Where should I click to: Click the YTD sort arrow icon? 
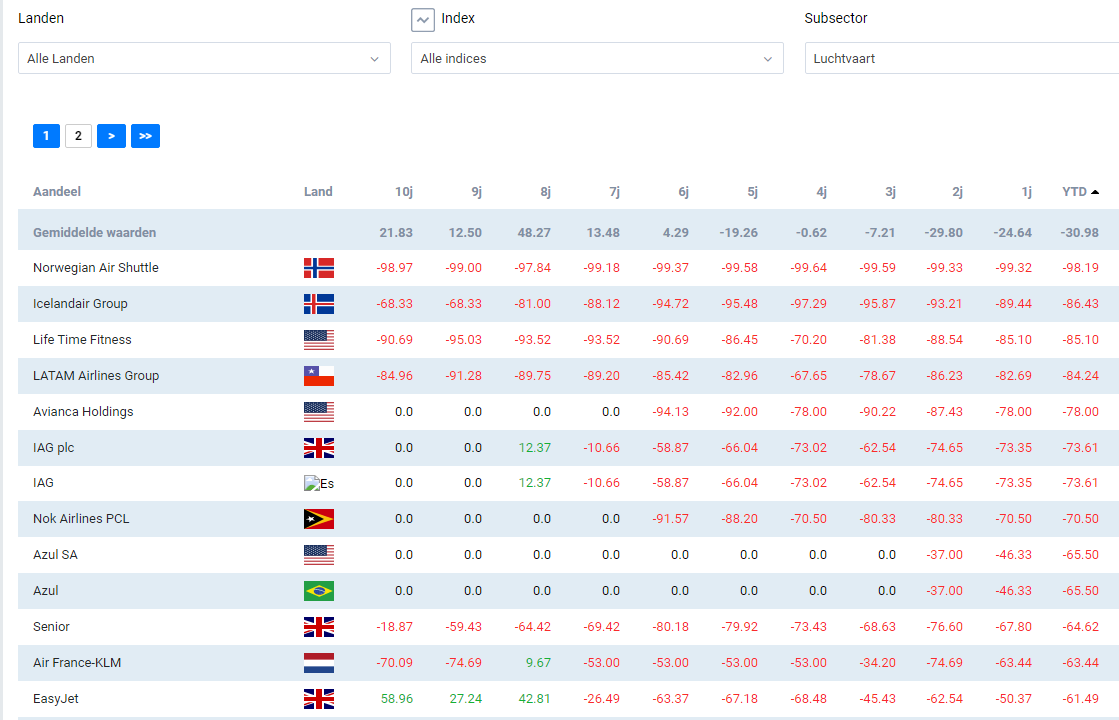[x=1095, y=192]
